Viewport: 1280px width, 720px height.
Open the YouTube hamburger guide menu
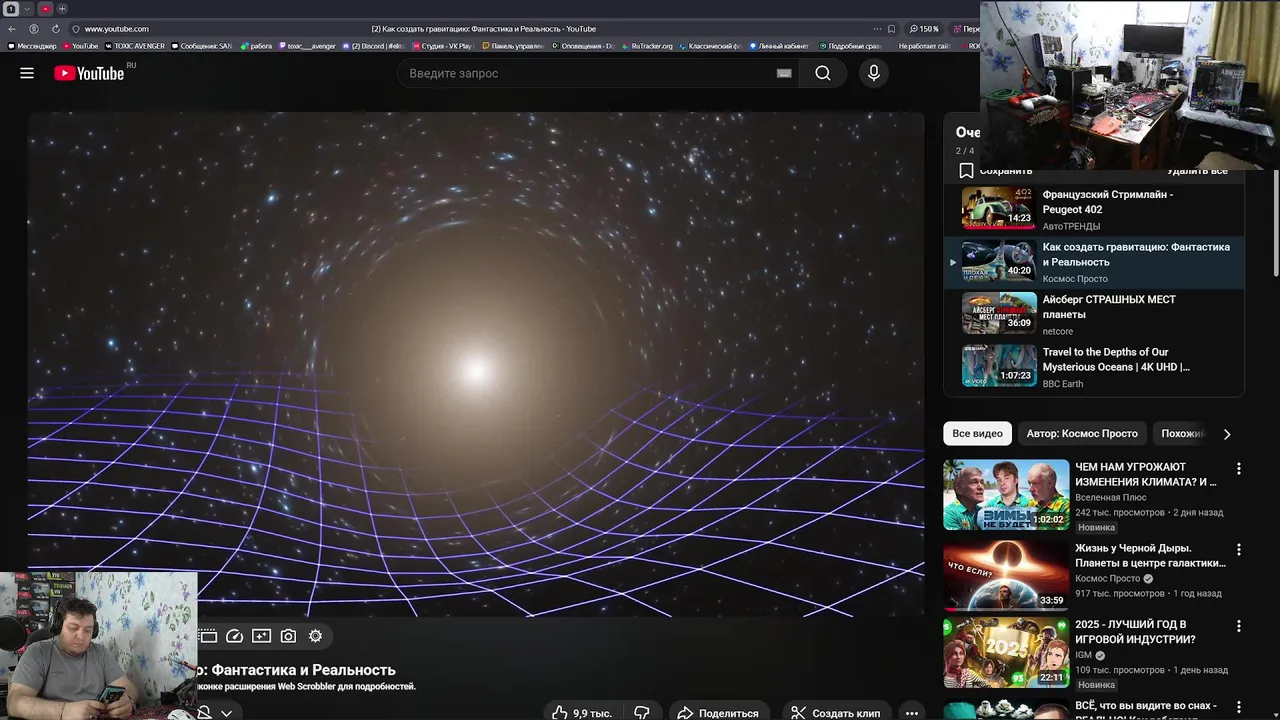(x=27, y=73)
